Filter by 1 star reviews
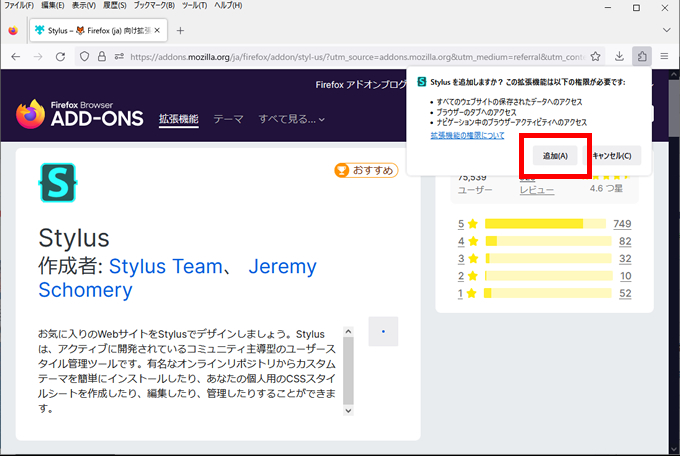The width and height of the screenshot is (680, 456). 468,293
